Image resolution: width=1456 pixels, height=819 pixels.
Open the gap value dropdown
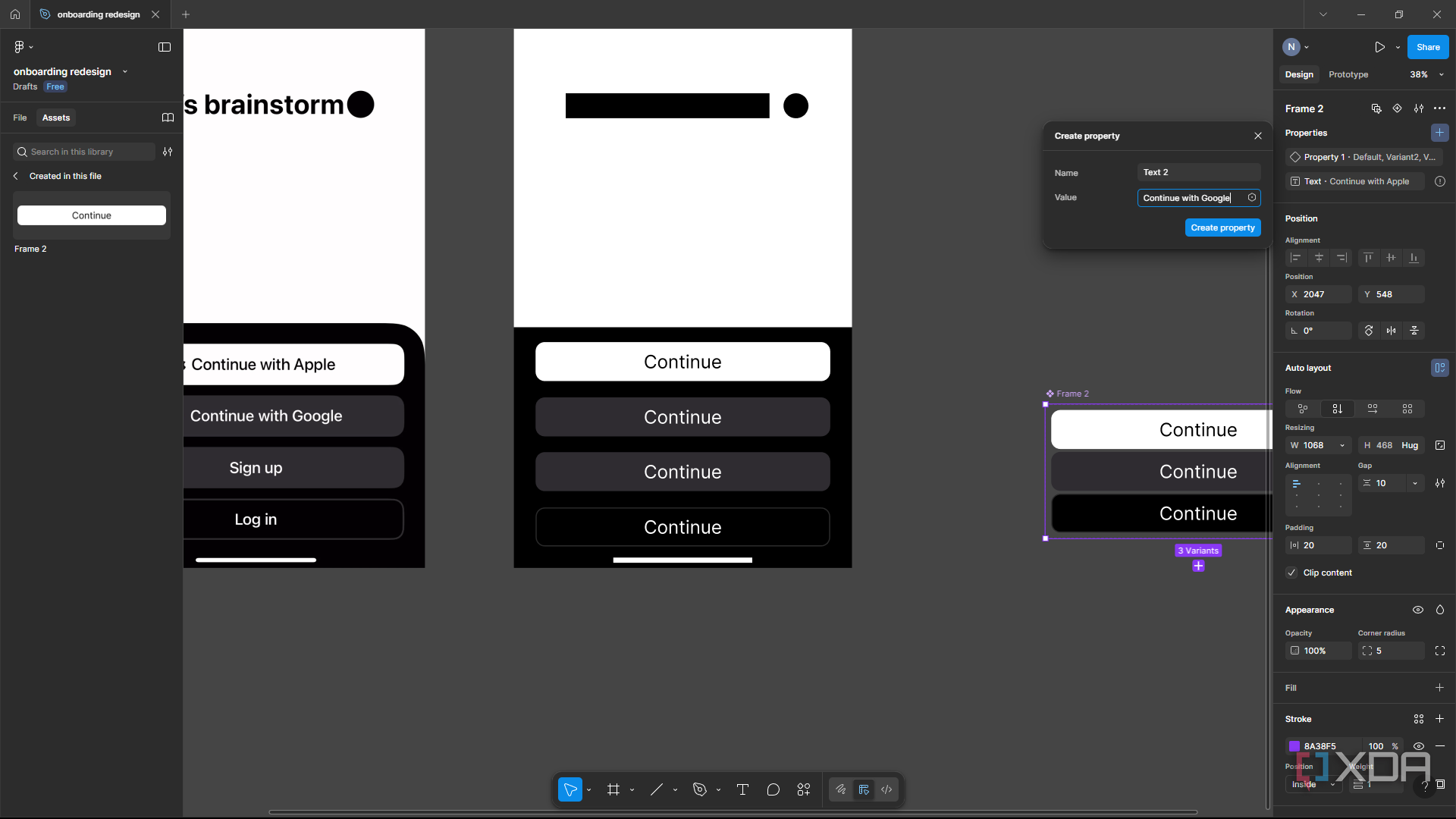1415,483
